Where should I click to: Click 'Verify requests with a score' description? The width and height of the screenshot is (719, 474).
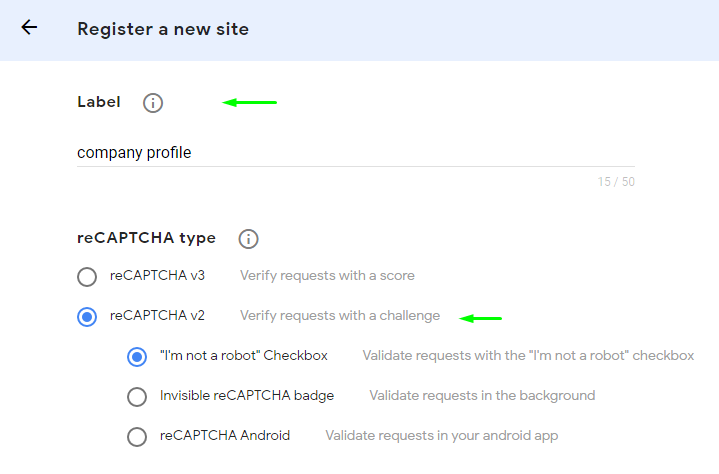[x=327, y=275]
